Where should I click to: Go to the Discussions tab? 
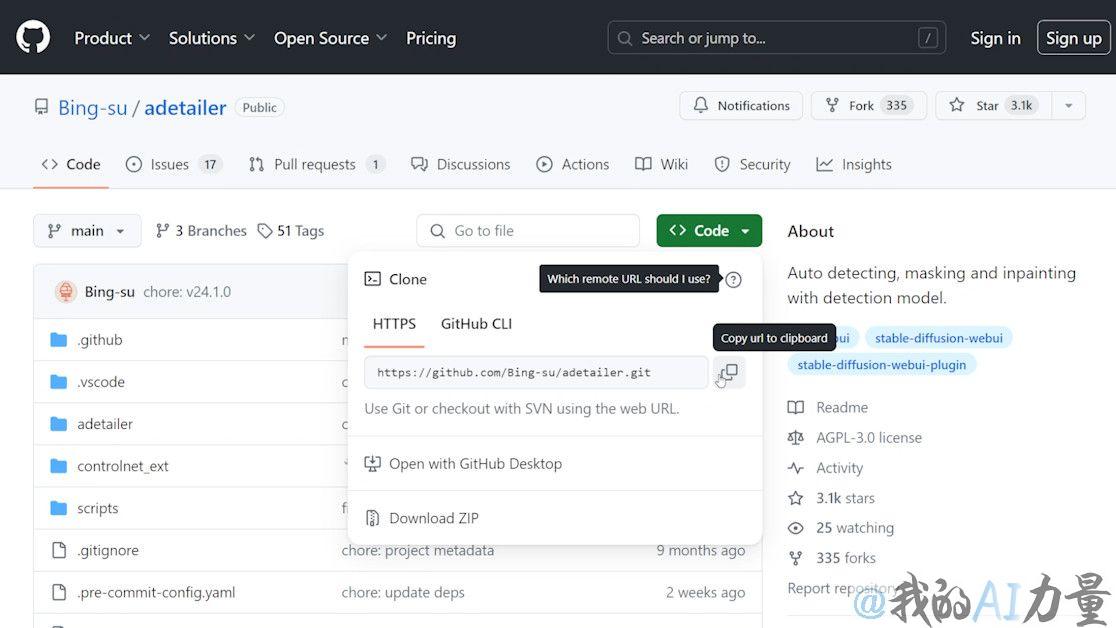(x=460, y=164)
